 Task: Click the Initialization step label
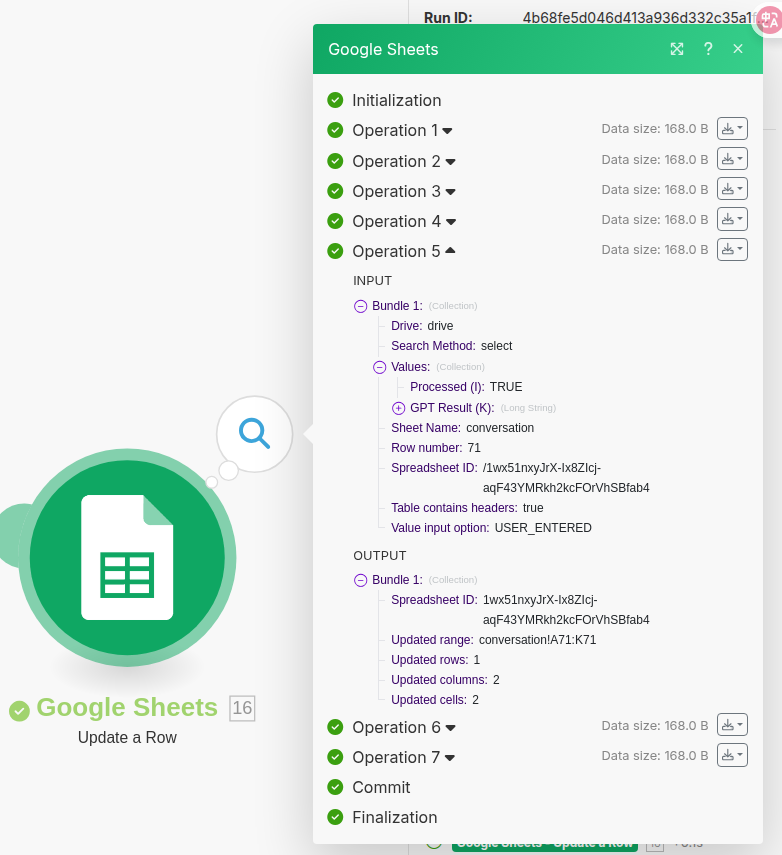point(396,100)
